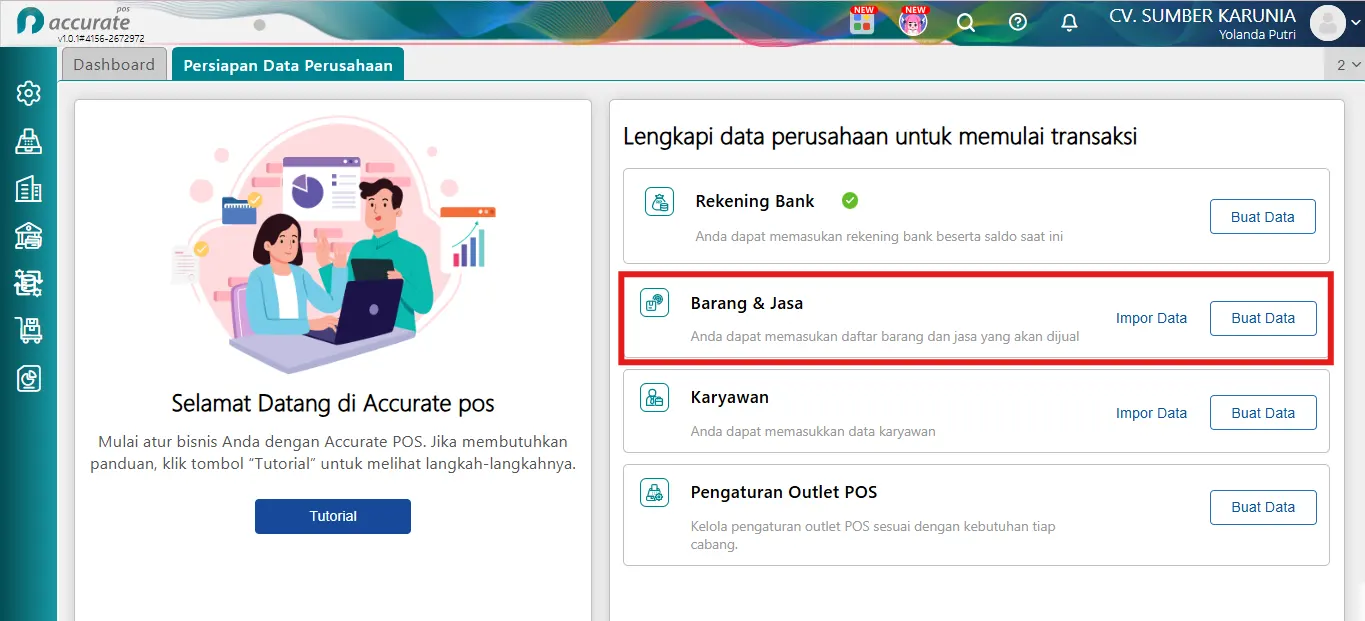The width and height of the screenshot is (1365, 621).
Task: Expand the open tabs counter dropdown
Action: coord(1346,65)
